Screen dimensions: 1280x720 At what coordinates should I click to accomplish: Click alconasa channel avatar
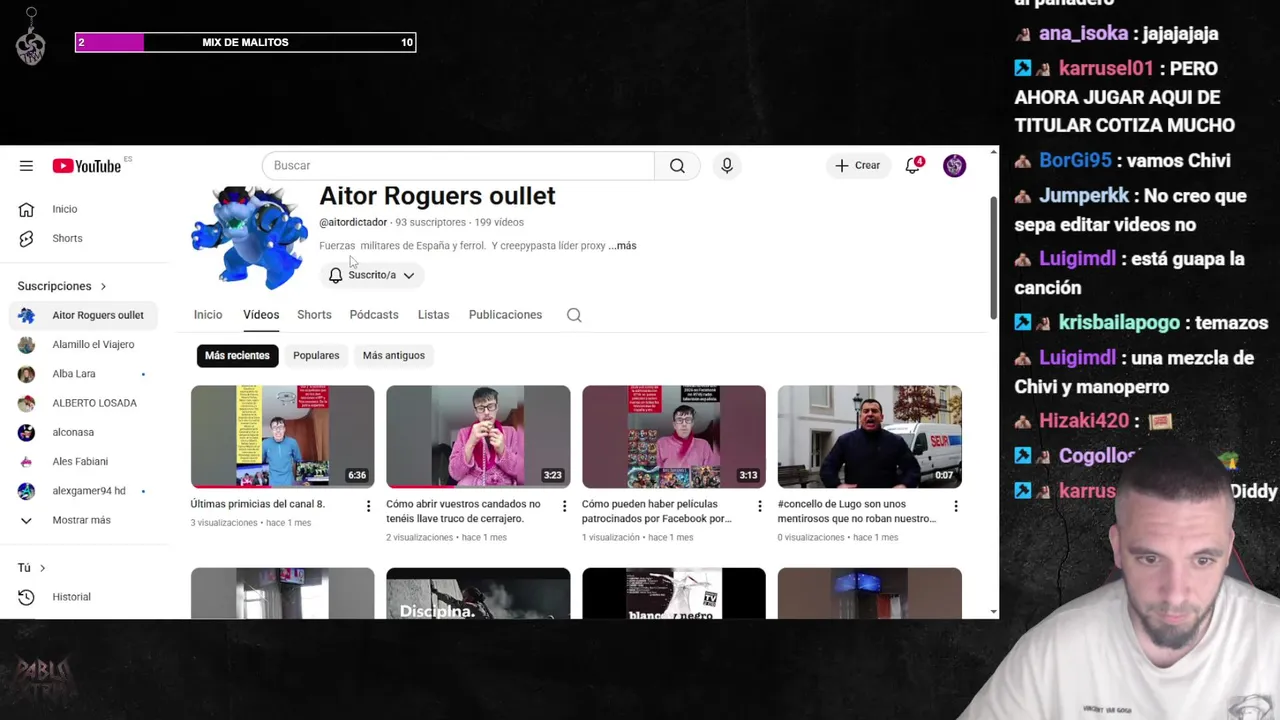pos(27,433)
